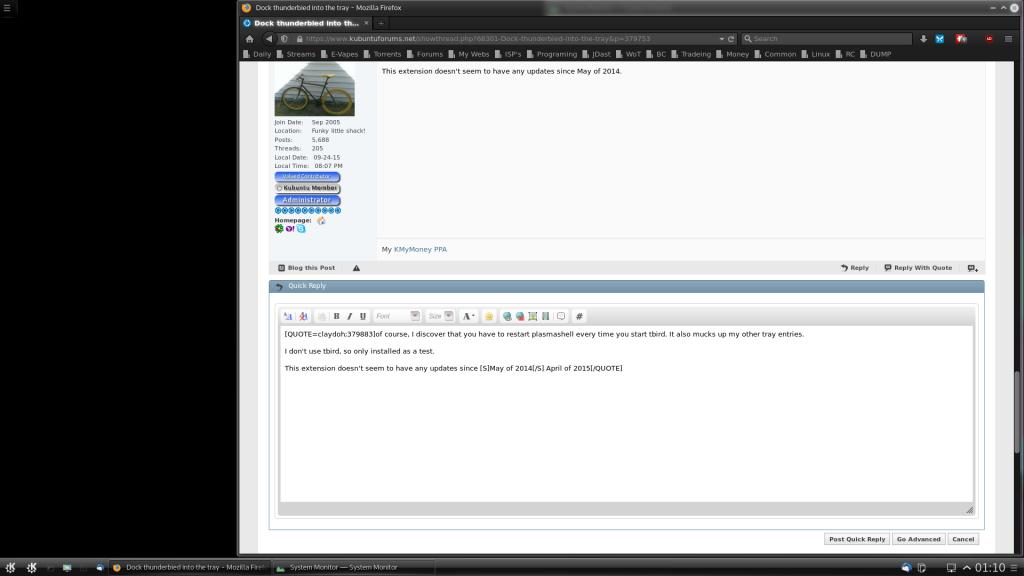Grab the editor resize handle corner
Viewport: 1024px width, 576px height.
[969, 510]
